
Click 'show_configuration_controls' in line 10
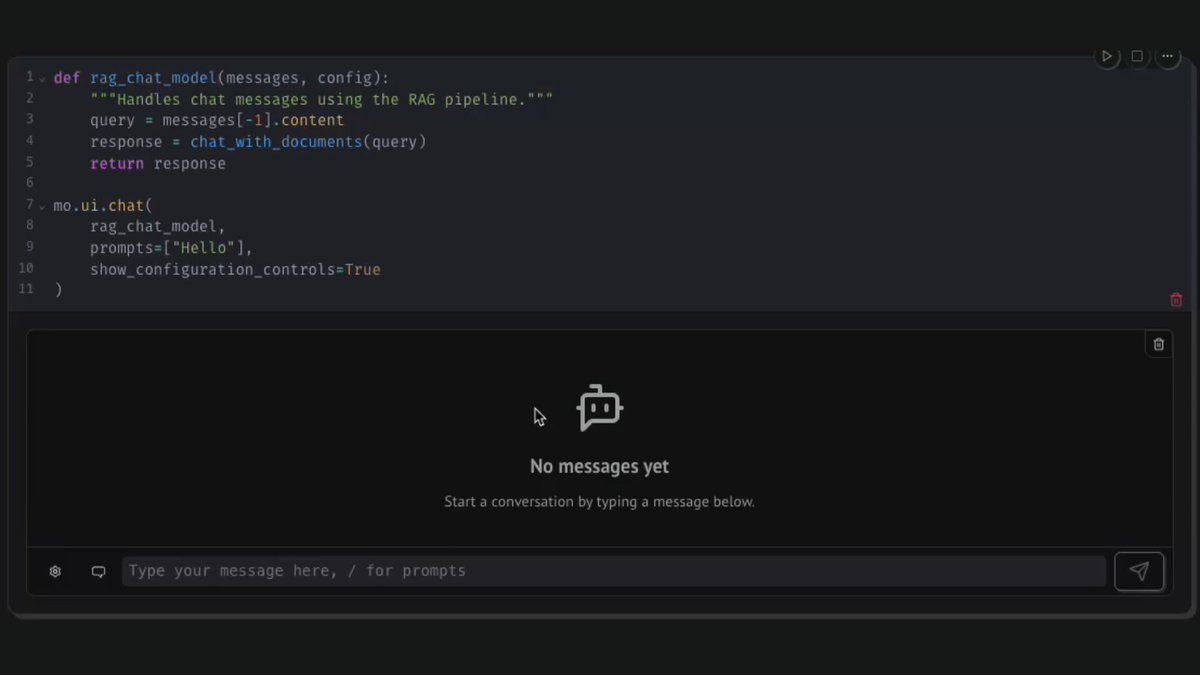pos(213,270)
